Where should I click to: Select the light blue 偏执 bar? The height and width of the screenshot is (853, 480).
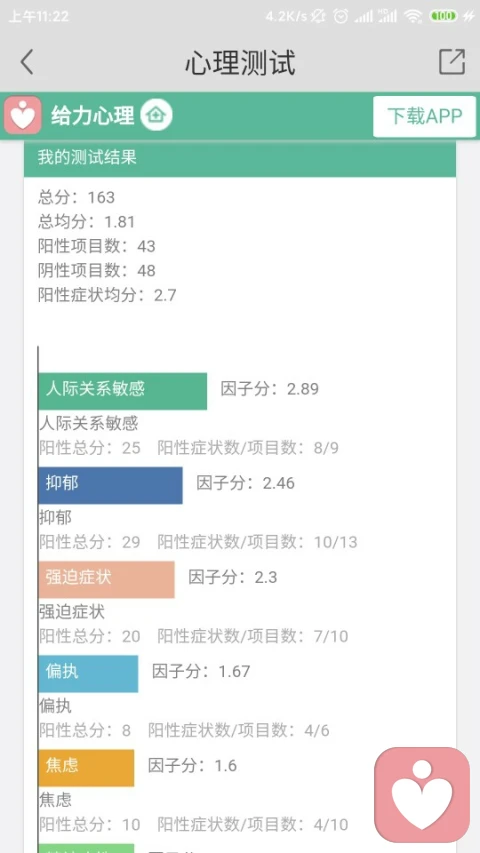pyautogui.click(x=89, y=673)
